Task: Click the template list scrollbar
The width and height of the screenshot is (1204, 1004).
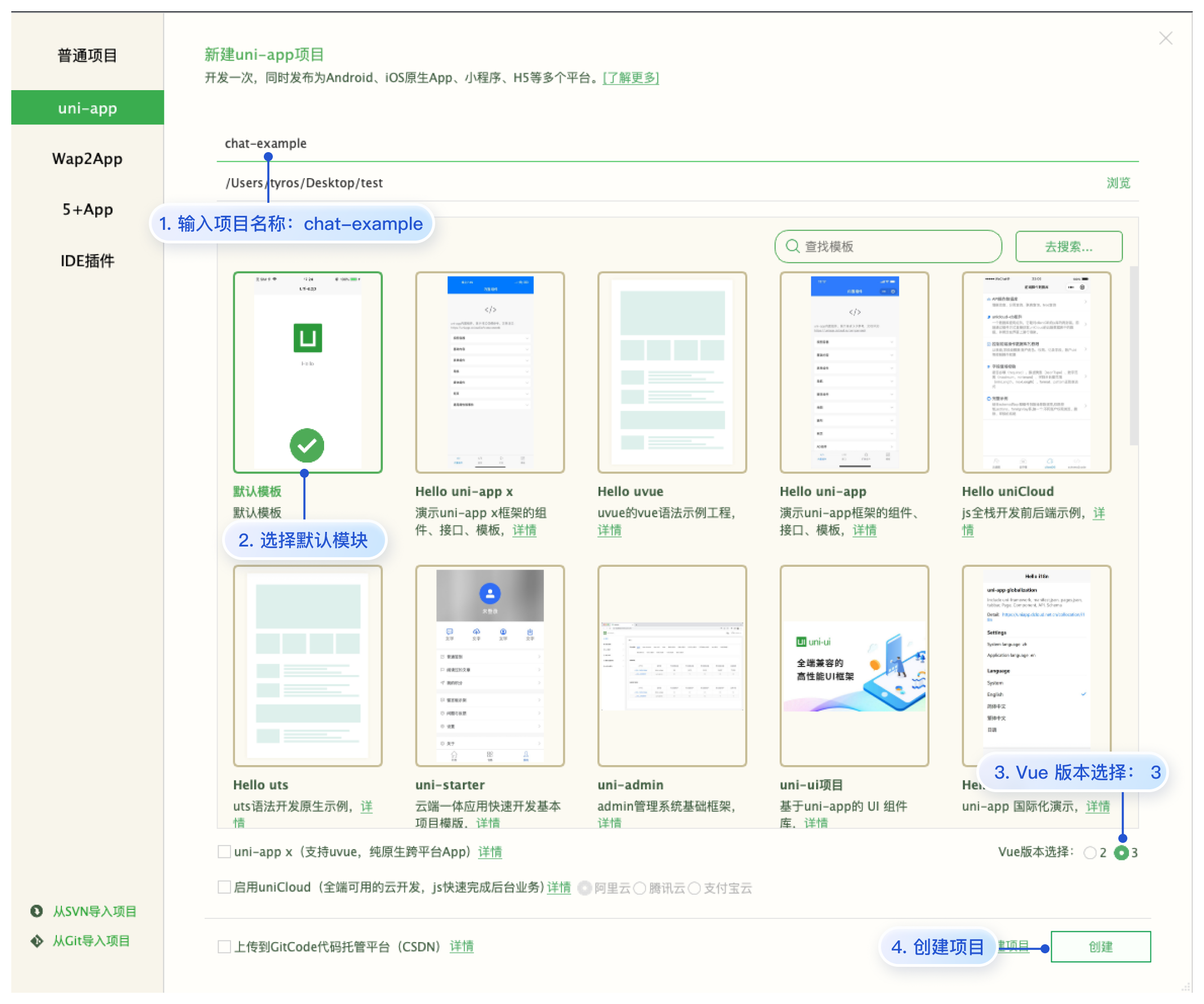Action: point(1134,356)
